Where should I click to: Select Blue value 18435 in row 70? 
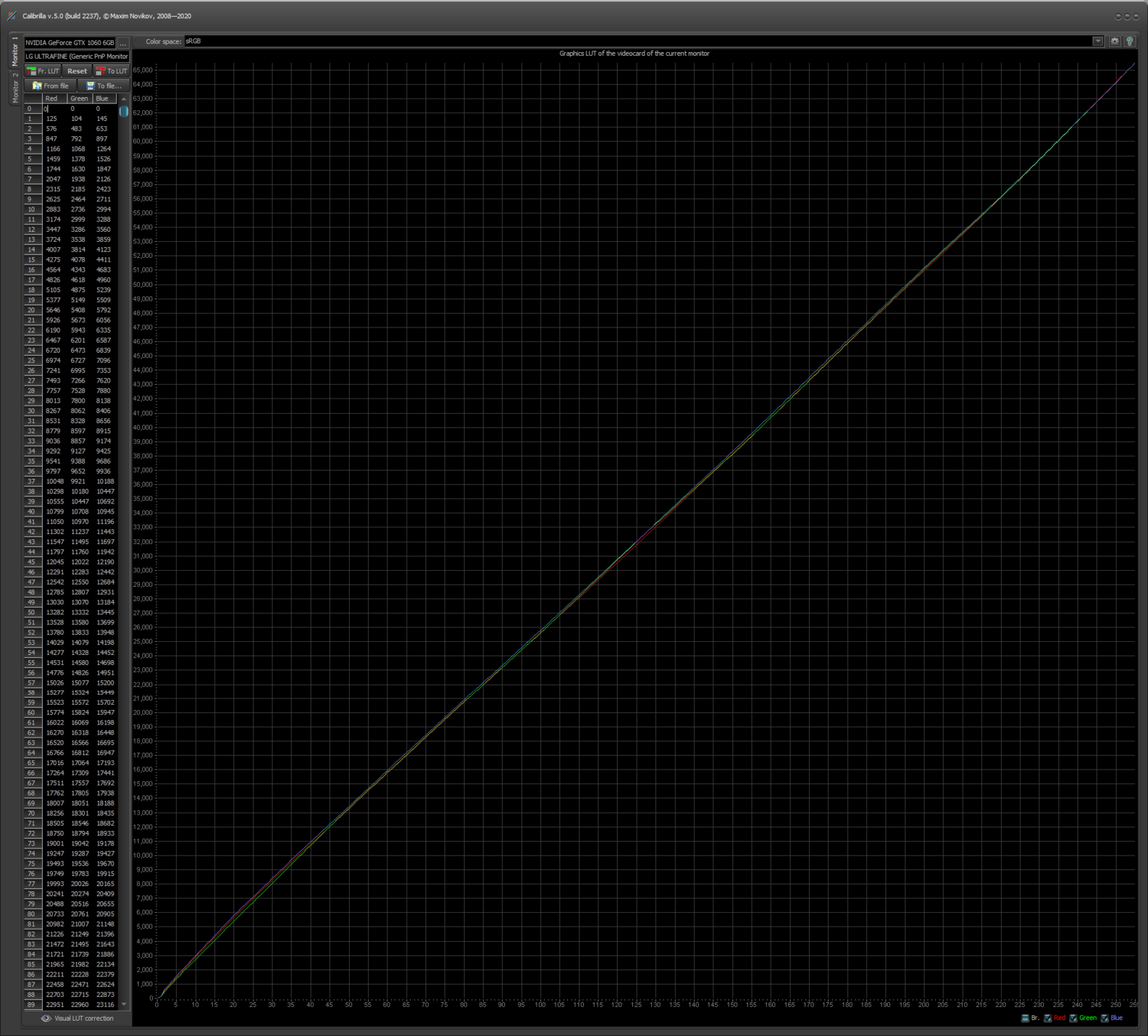(106, 813)
